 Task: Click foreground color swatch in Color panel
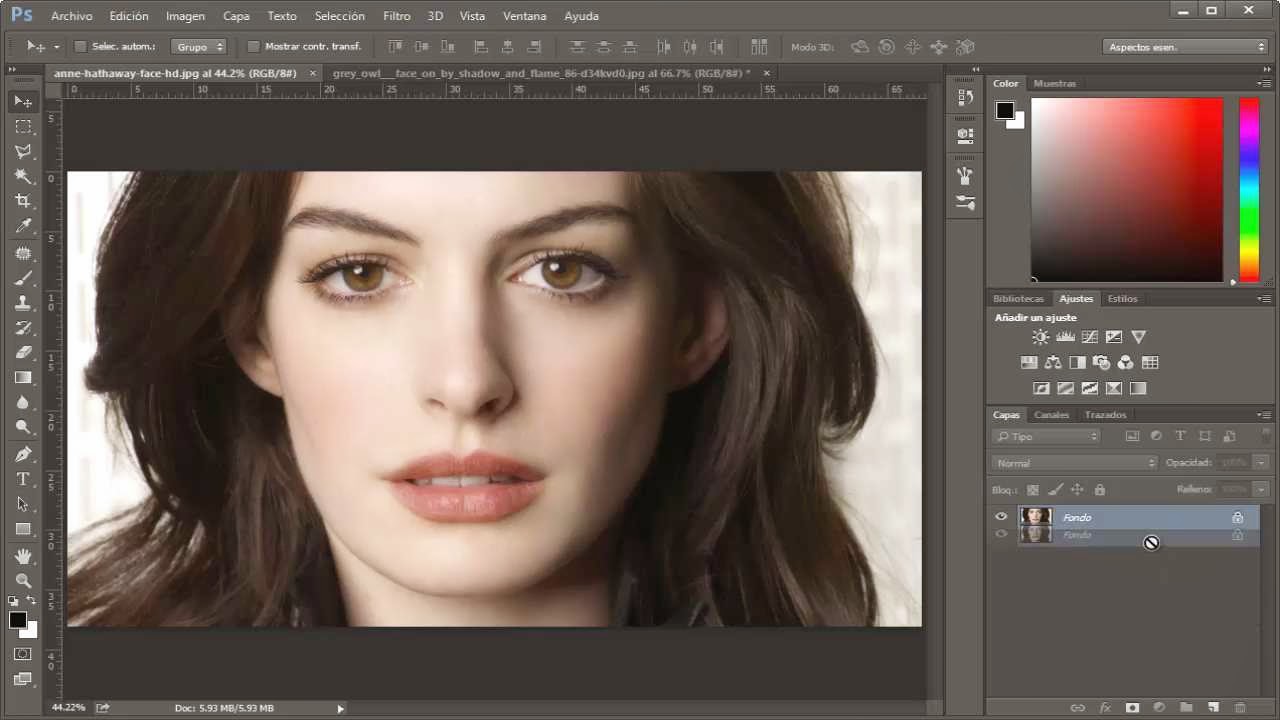pyautogui.click(x=1005, y=110)
